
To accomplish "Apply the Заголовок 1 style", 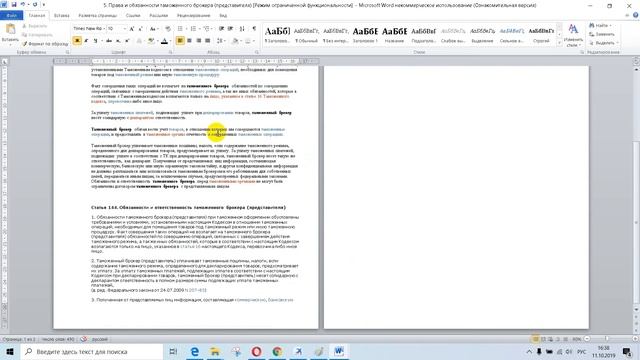I will click(x=365, y=35).
